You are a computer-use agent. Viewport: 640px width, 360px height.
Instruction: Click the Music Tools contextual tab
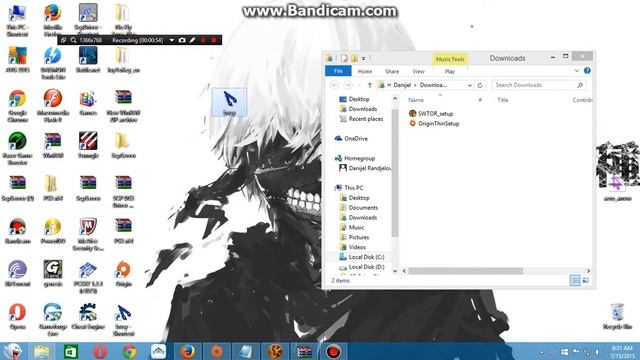point(450,59)
